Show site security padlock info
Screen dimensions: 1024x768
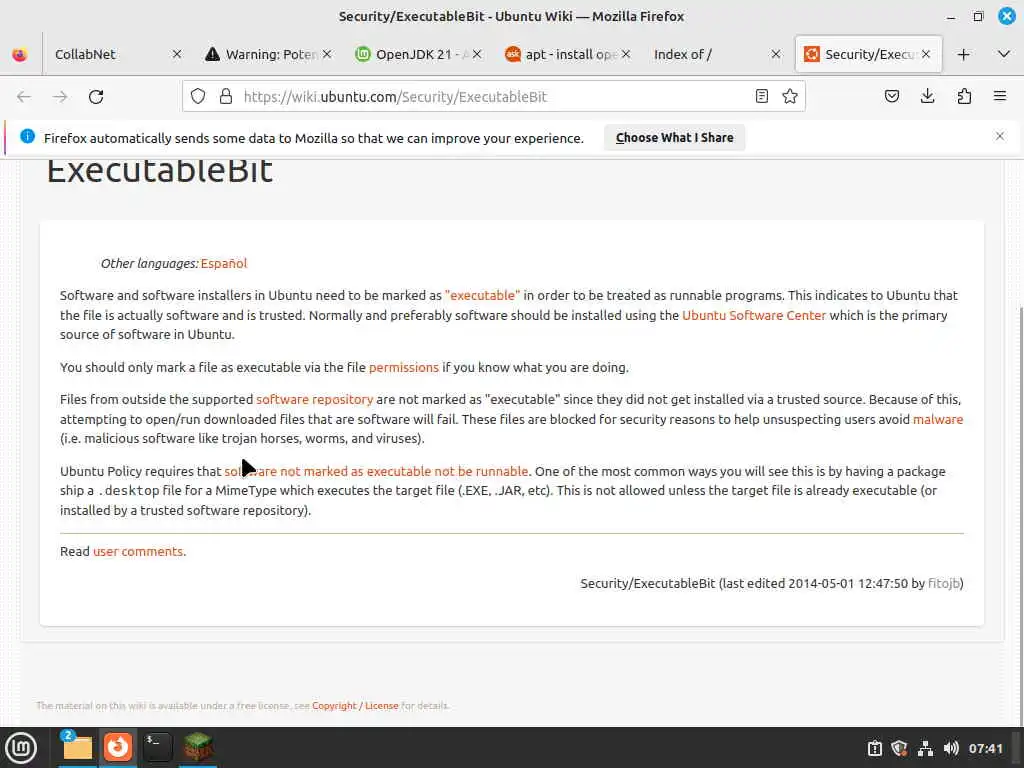click(226, 97)
